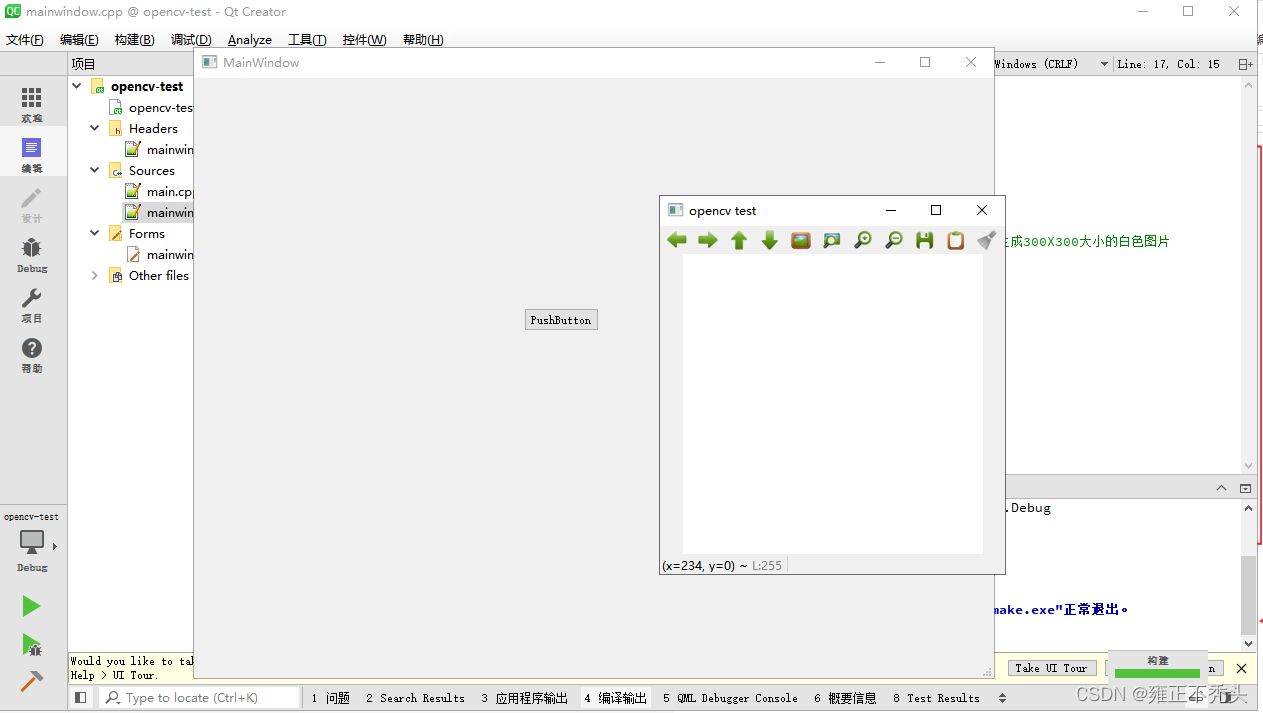Click the back navigation arrow in opencv test
The width and height of the screenshot is (1263, 713).
coord(676,240)
